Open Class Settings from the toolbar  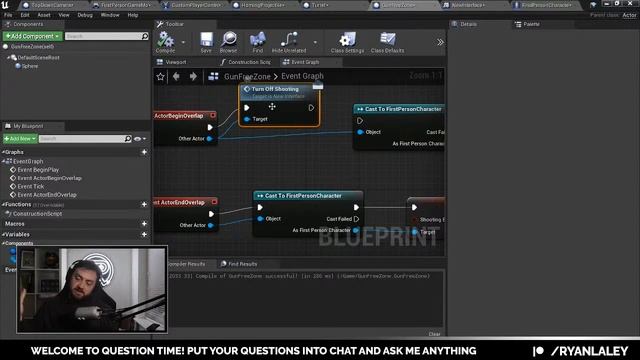point(347,42)
